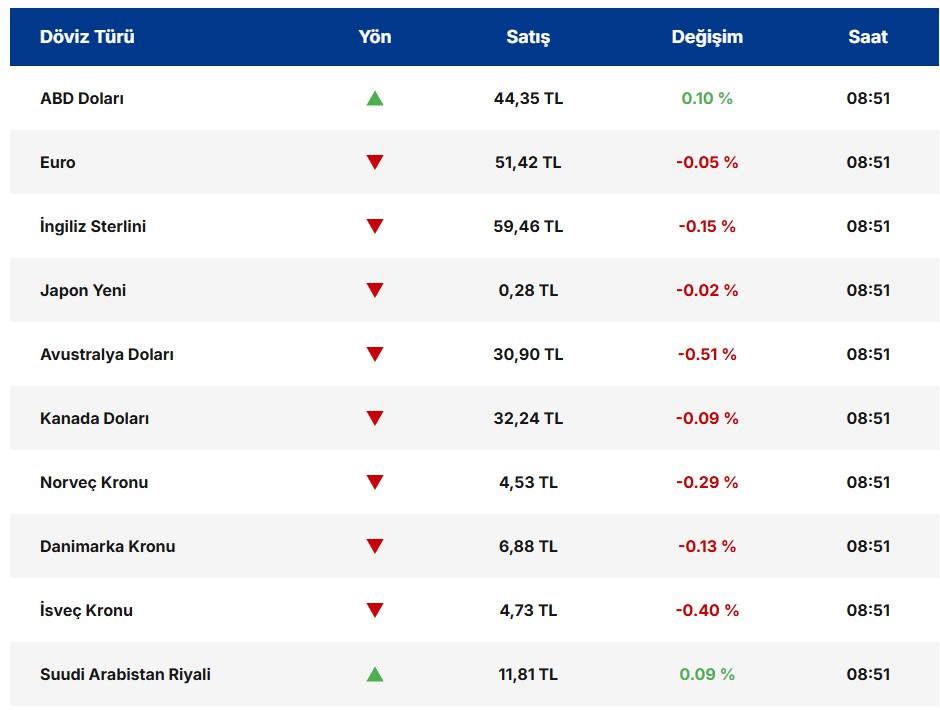Image resolution: width=940 pixels, height=710 pixels.
Task: Sort by the Satış column header
Action: pos(528,37)
